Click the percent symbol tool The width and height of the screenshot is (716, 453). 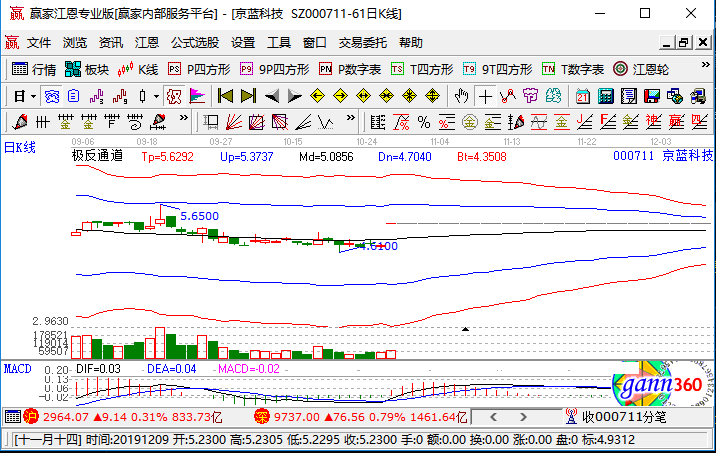pos(424,122)
